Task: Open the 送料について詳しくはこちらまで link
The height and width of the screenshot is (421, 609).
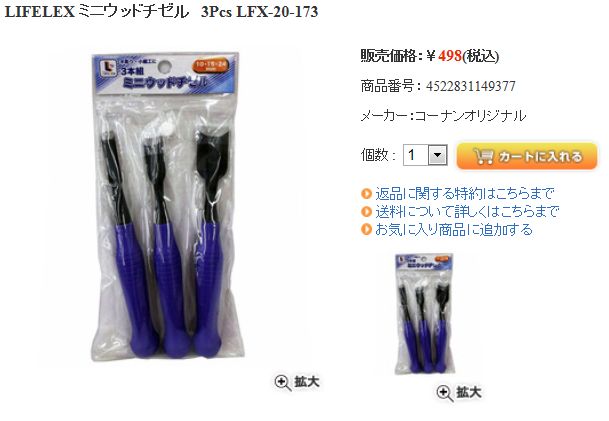Action: (x=467, y=212)
